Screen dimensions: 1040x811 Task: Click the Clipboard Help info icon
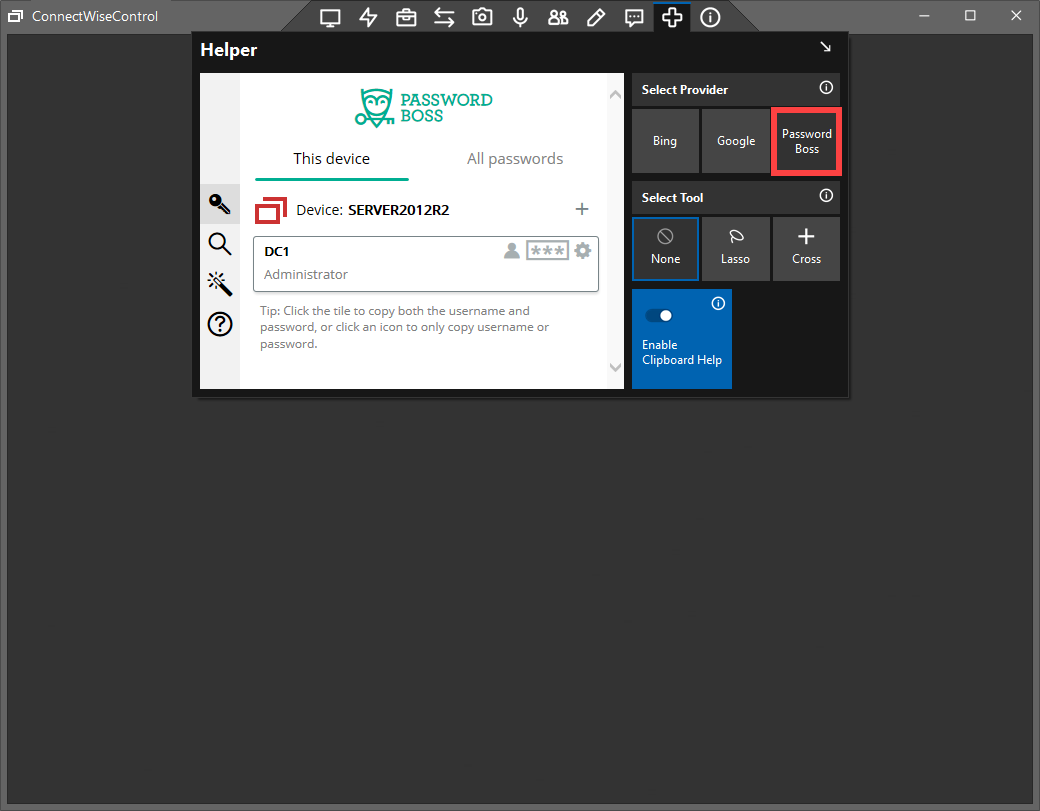[x=718, y=304]
